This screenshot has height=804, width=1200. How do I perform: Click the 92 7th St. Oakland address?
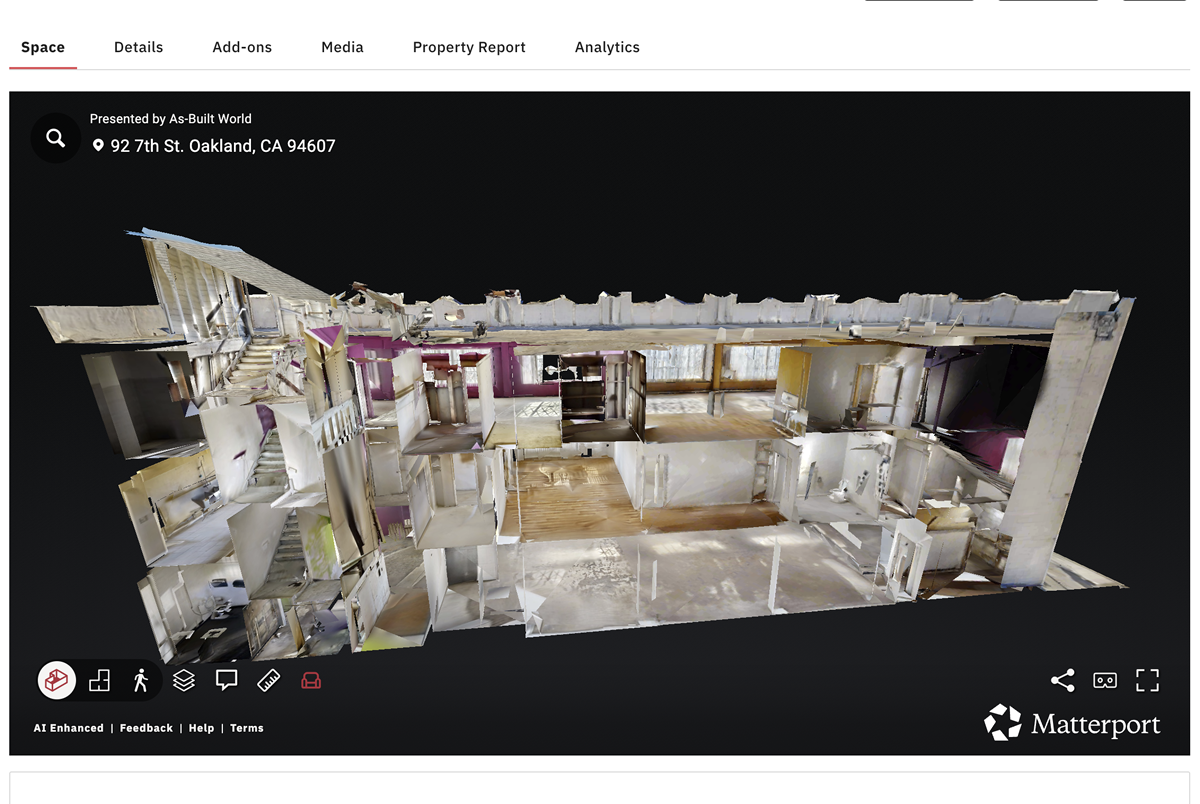click(222, 146)
